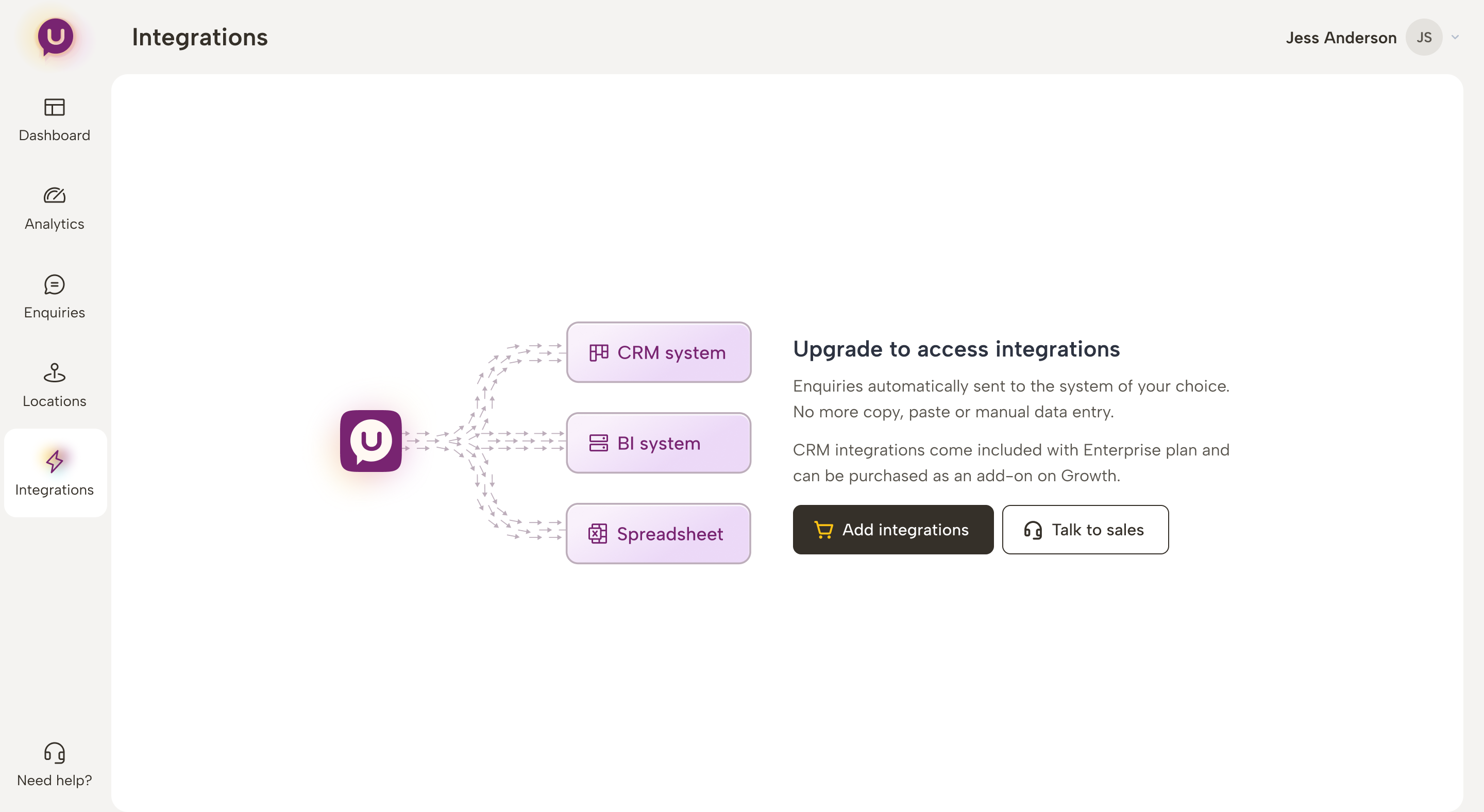Click the Need help? headset icon
Screen dimensions: 1484x812
[x=55, y=752]
